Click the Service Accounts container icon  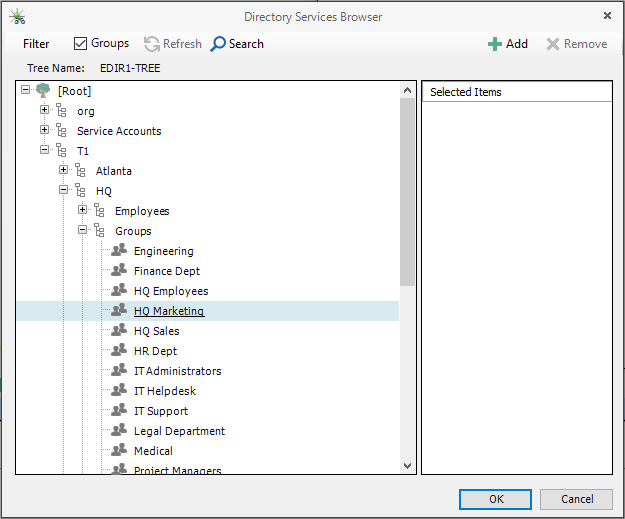coord(62,131)
